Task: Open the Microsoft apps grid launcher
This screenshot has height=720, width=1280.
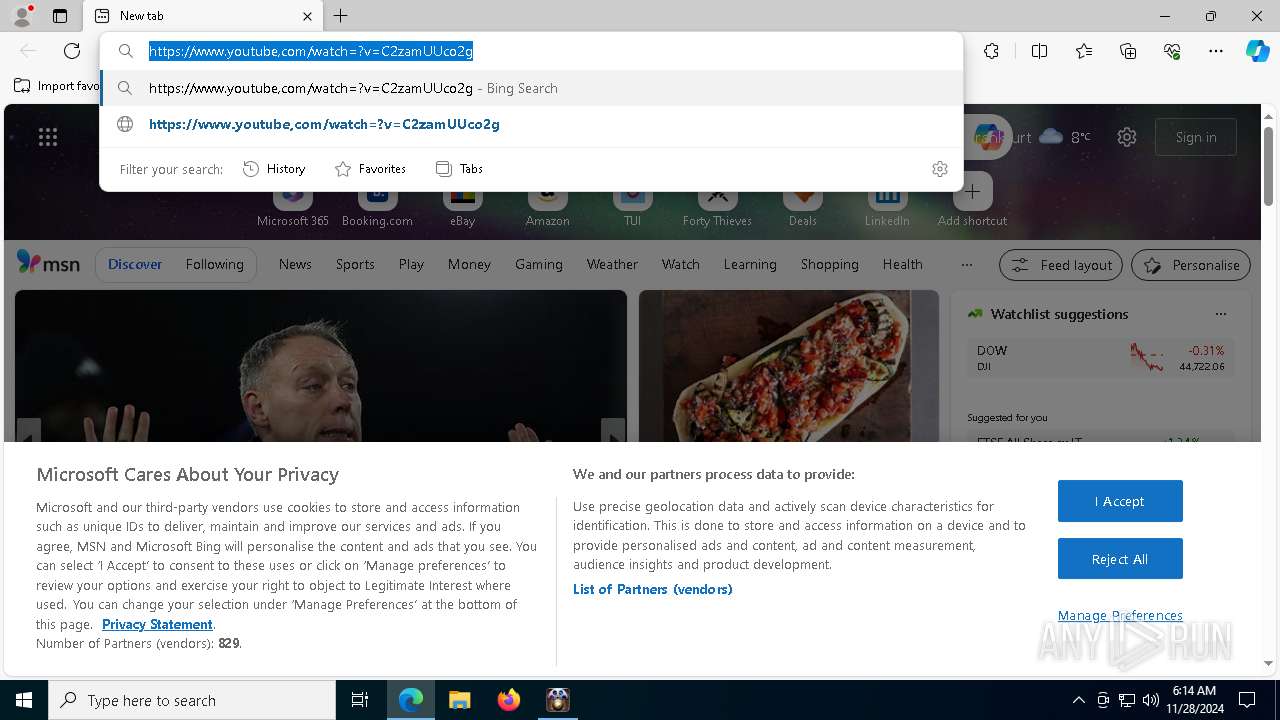Action: pyautogui.click(x=48, y=137)
